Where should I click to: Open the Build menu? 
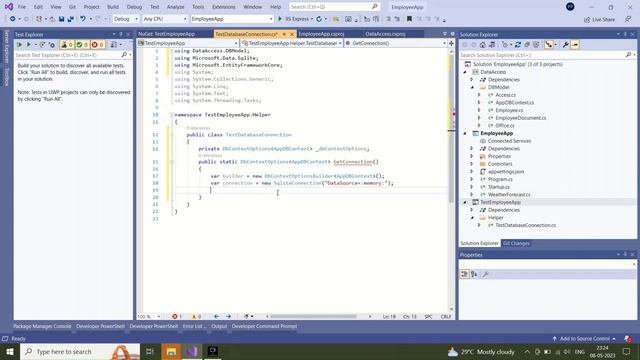coord(113,7)
